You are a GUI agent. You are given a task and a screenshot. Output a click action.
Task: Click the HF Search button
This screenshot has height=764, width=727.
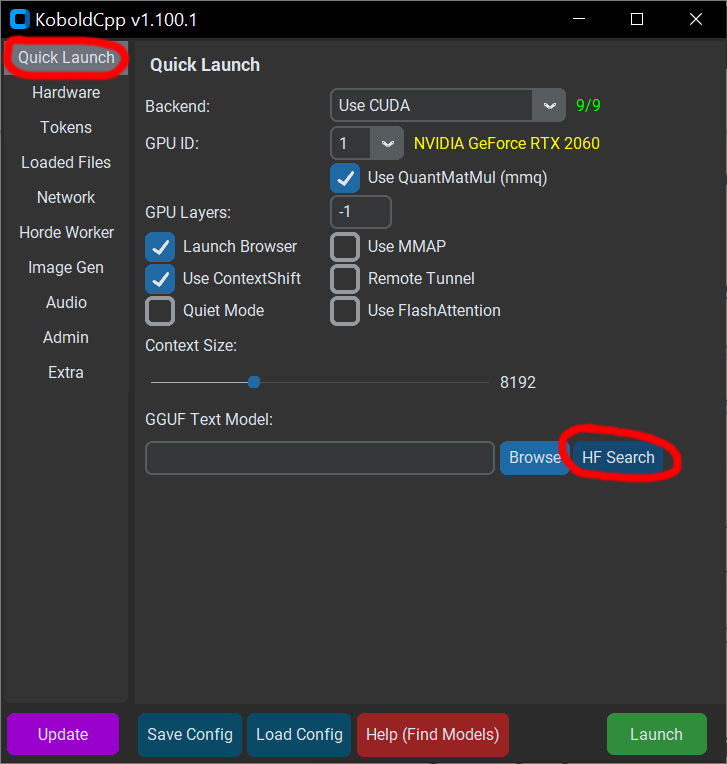618,458
